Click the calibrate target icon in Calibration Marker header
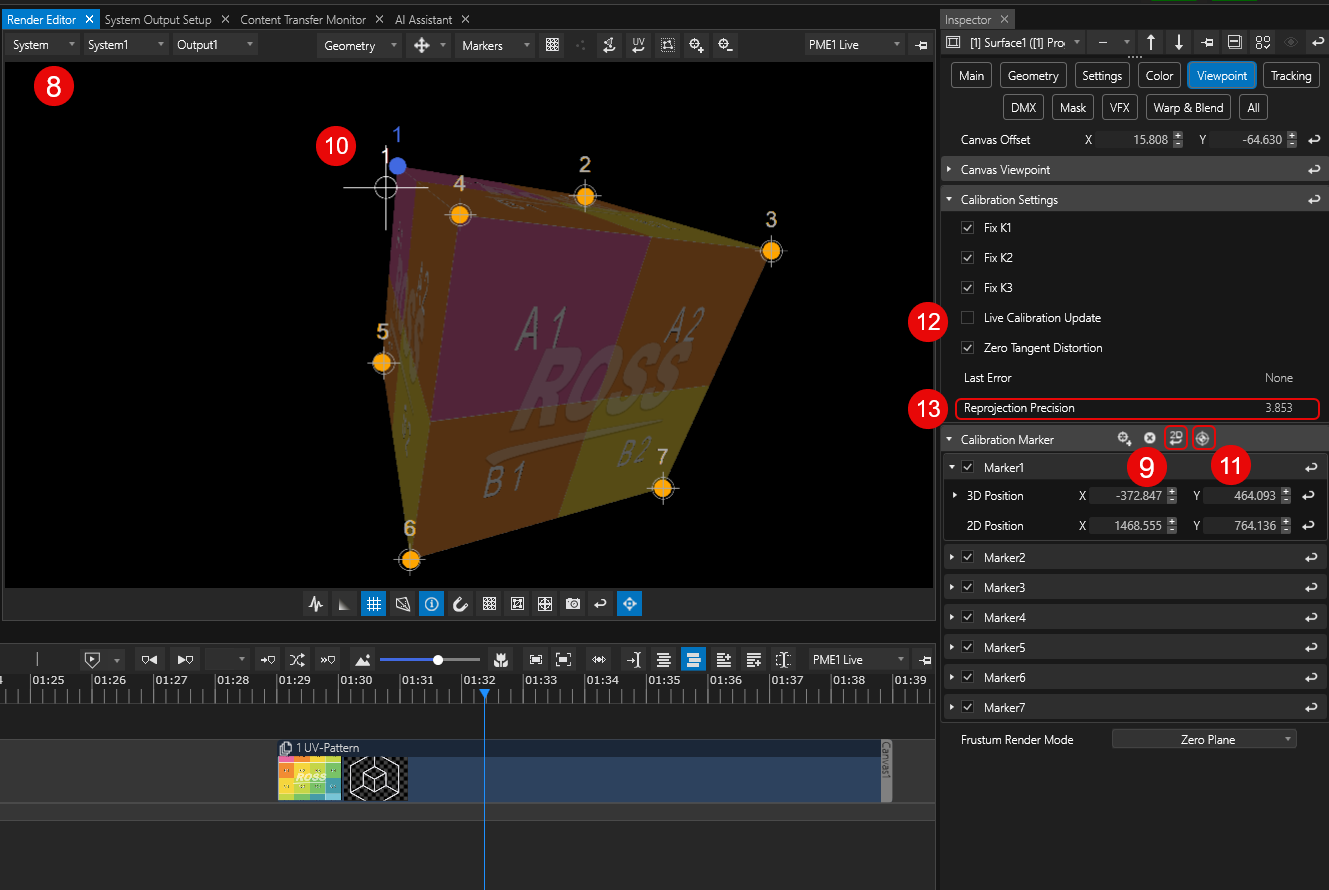 [1202, 438]
